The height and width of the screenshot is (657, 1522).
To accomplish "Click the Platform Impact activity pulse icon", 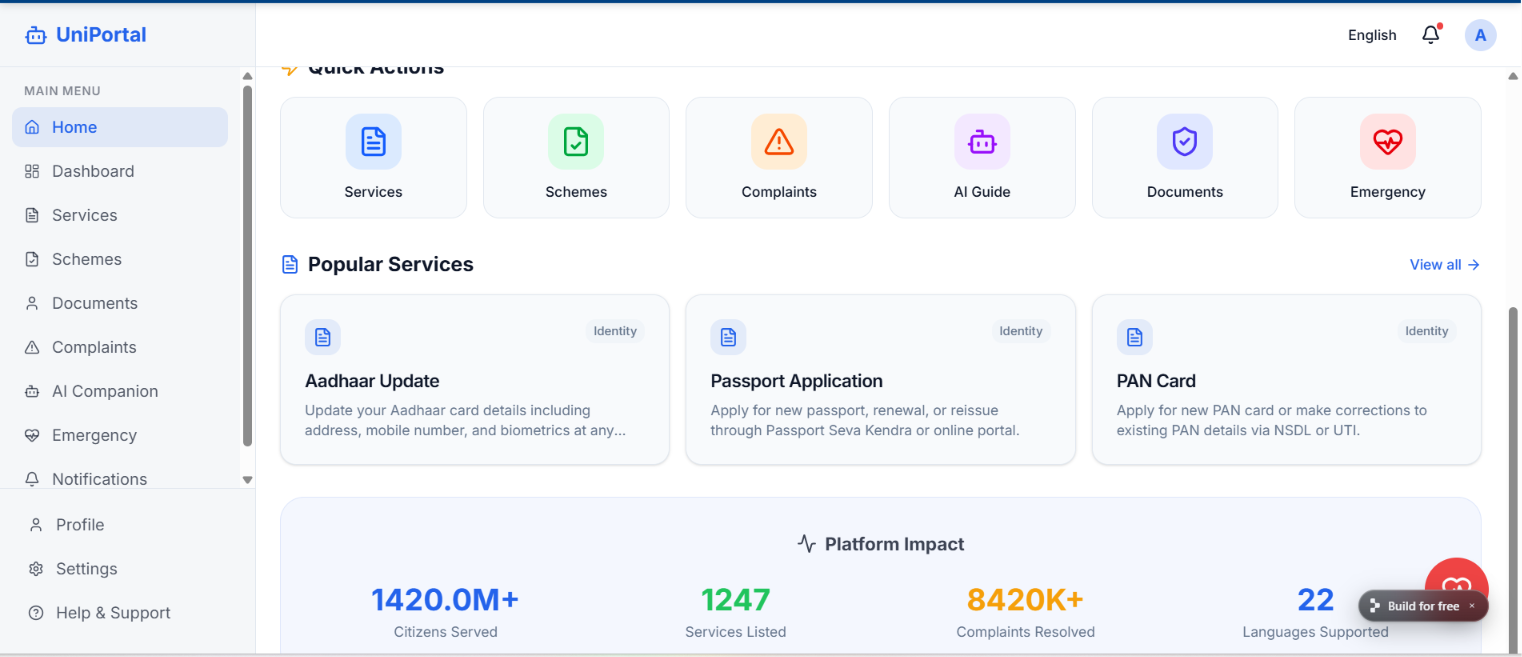I will (x=807, y=544).
